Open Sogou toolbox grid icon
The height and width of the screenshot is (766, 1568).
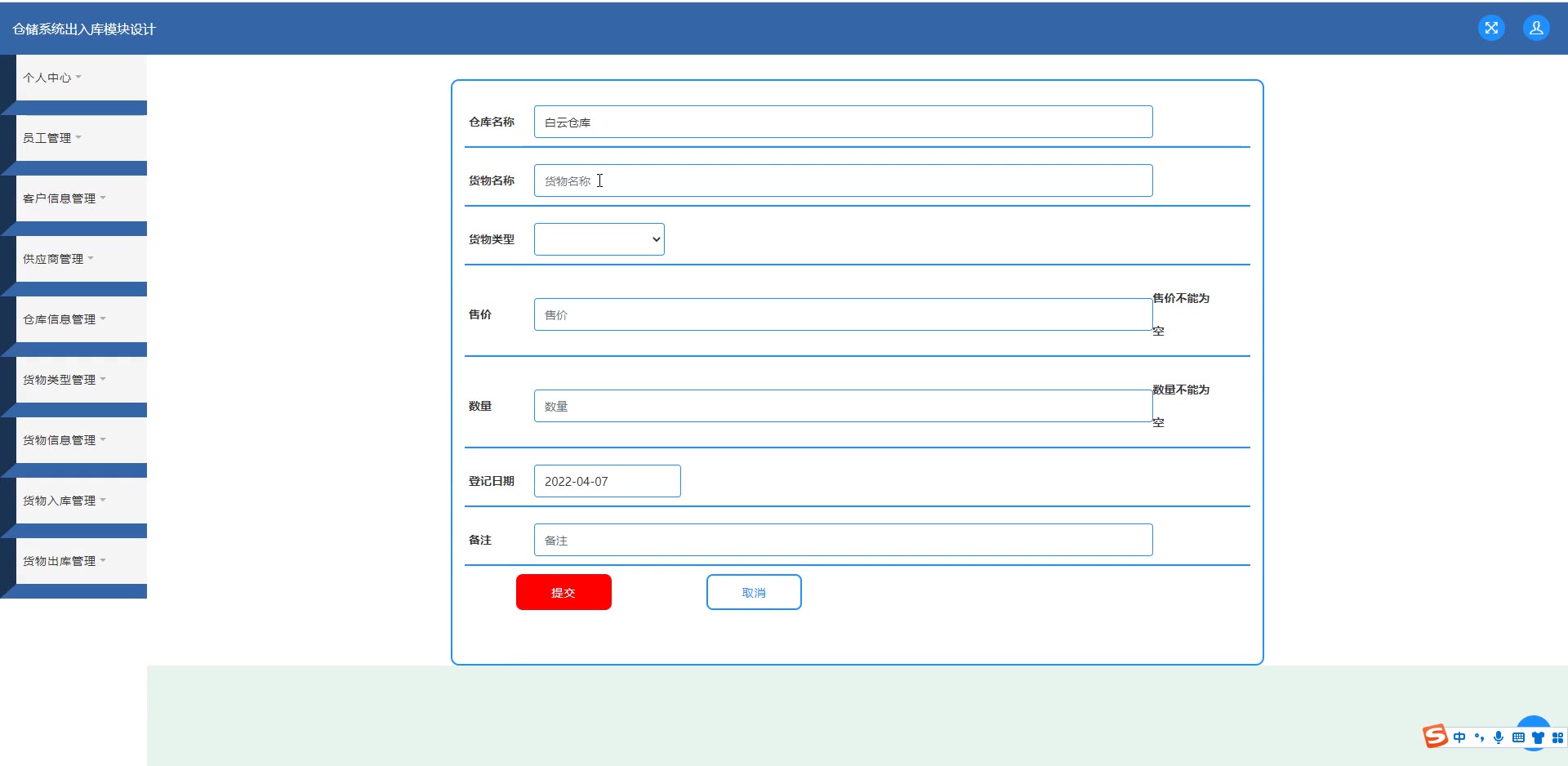coord(1557,737)
